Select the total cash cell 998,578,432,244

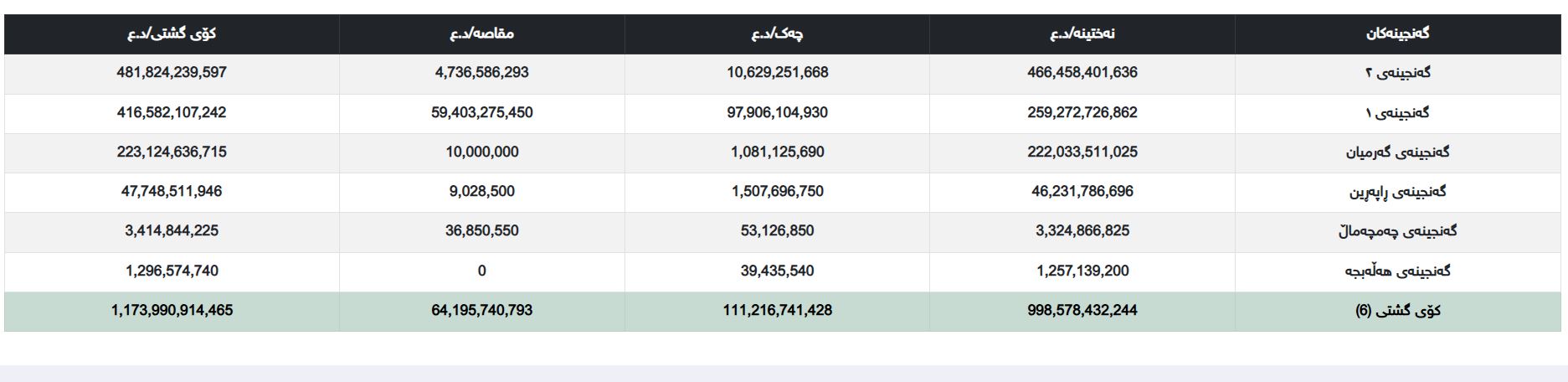tap(1082, 311)
